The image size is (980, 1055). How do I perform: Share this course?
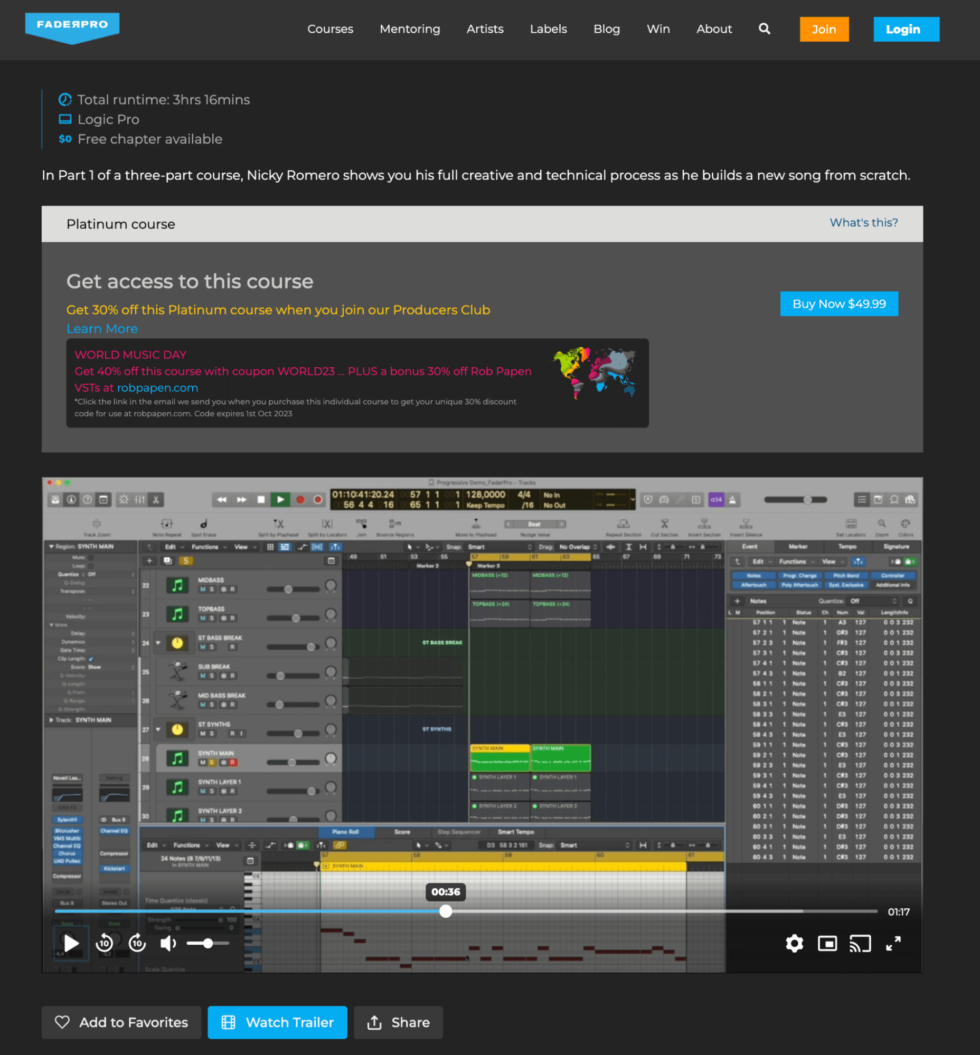click(x=398, y=1022)
